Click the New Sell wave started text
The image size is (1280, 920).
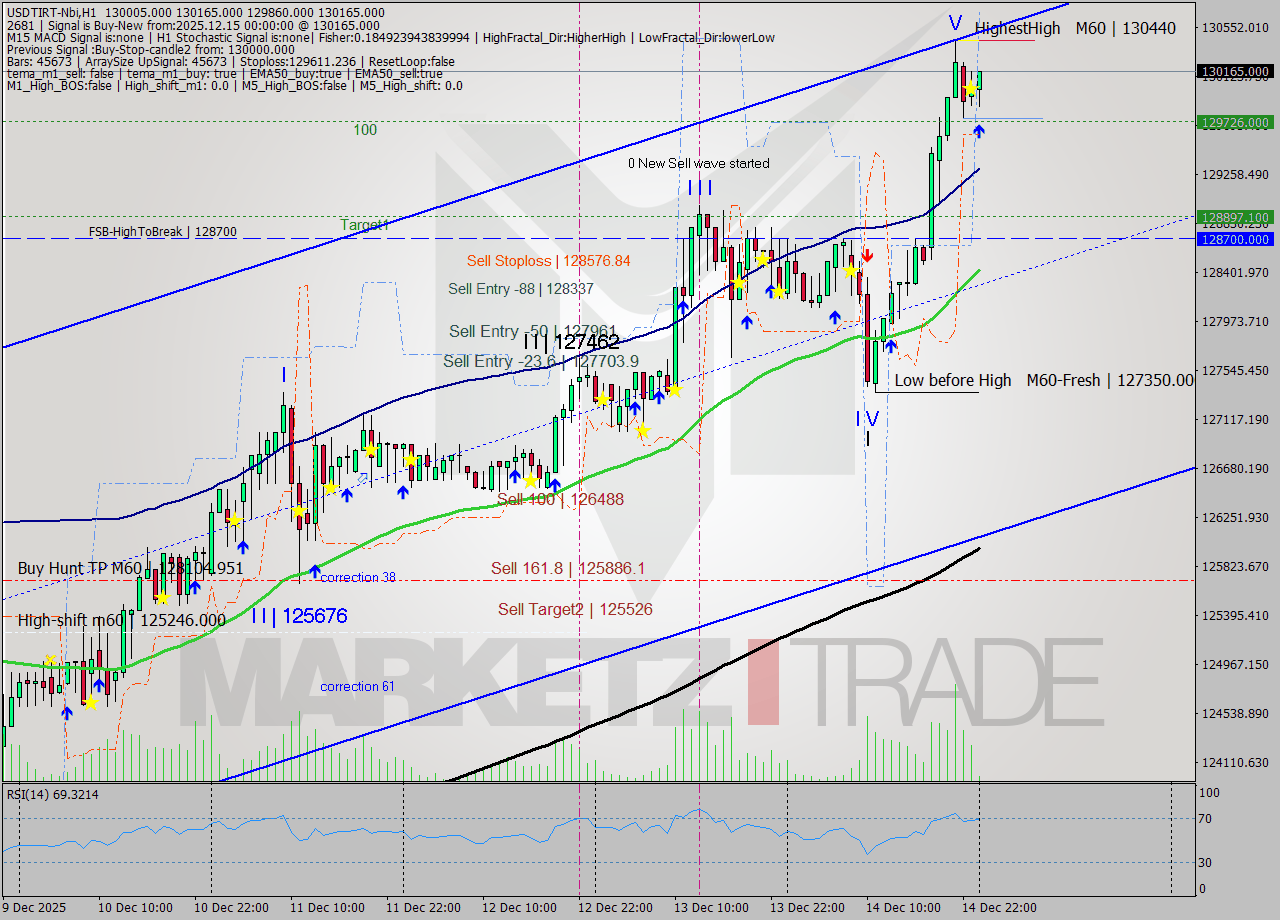click(x=700, y=163)
